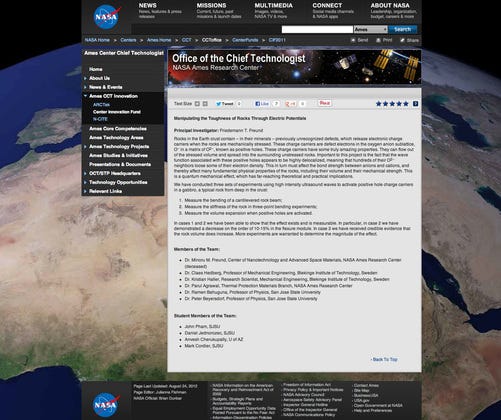Open the CONNECT top navigation menu
Image resolution: width=501 pixels, height=420 pixels.
click(x=327, y=5)
